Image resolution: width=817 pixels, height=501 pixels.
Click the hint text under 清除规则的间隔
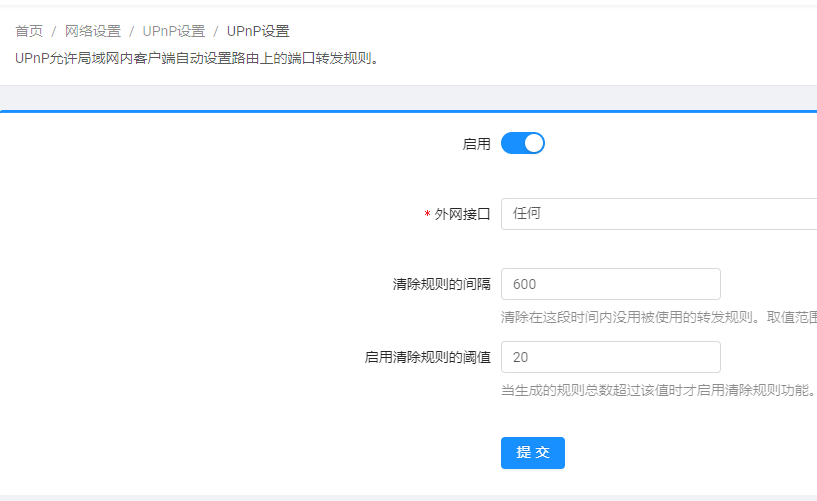[x=659, y=317]
